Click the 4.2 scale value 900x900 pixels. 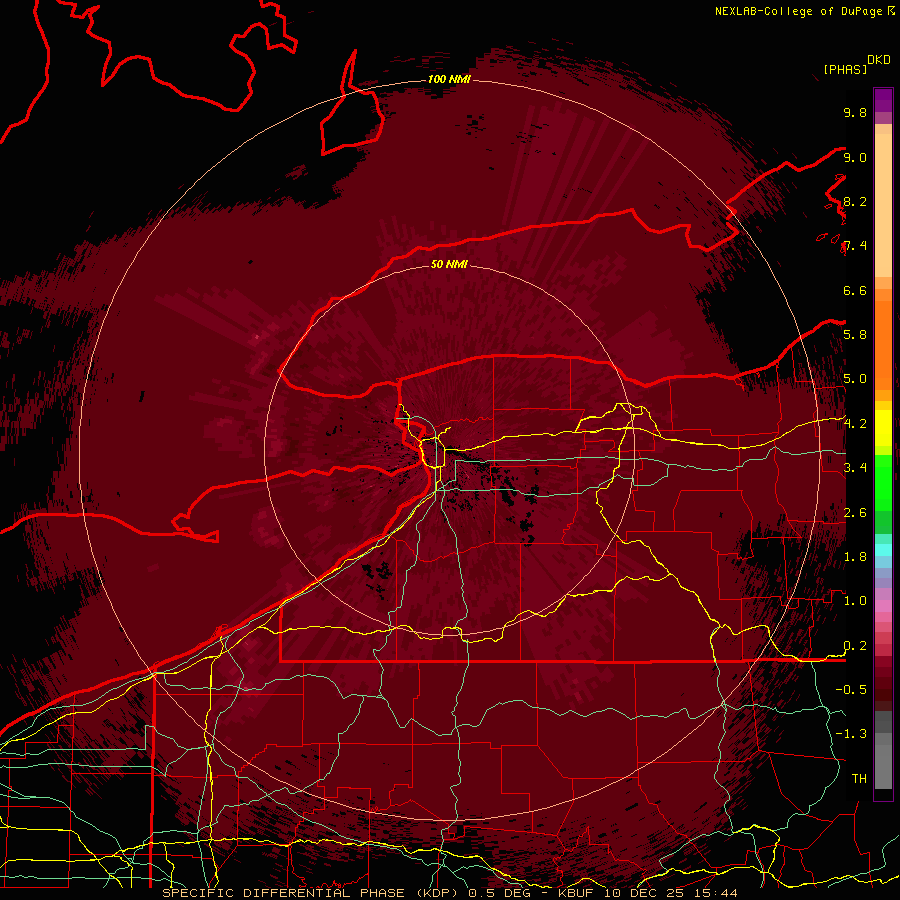855,424
